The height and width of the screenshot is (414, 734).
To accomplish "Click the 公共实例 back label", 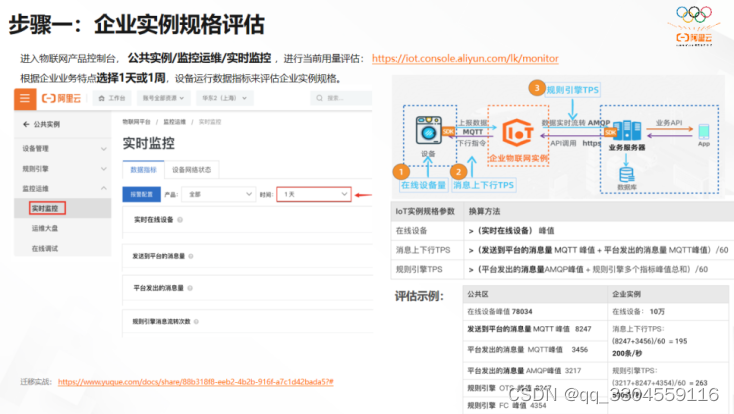I will (x=47, y=125).
